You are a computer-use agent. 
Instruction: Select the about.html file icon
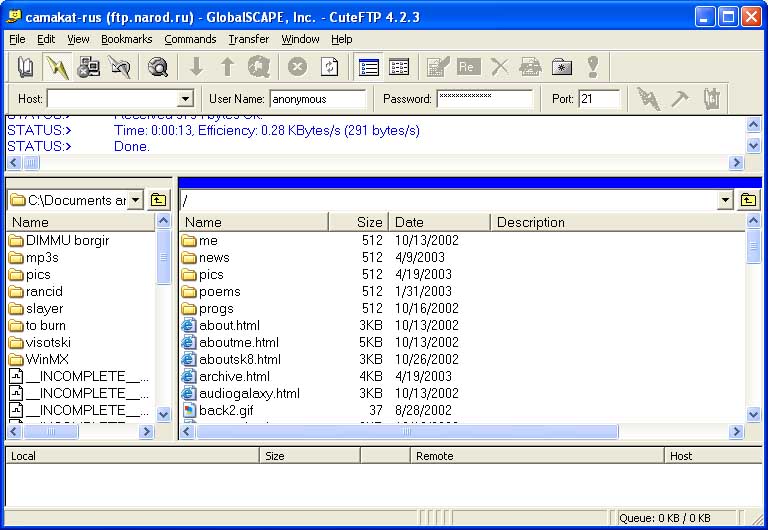point(189,325)
